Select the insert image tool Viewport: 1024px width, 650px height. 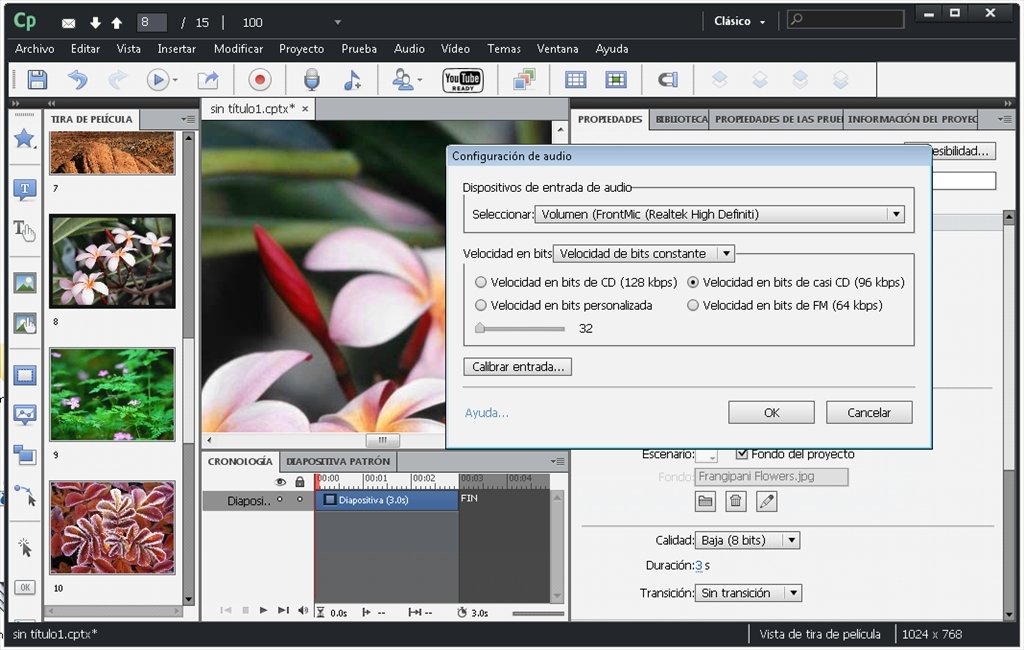[25, 283]
